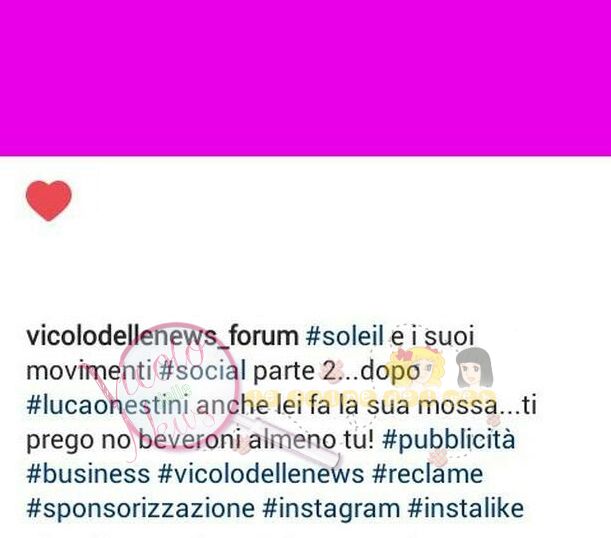Screen dimensions: 611x538
Task: Click the caption words 'e i suoi'
Action: (432, 336)
